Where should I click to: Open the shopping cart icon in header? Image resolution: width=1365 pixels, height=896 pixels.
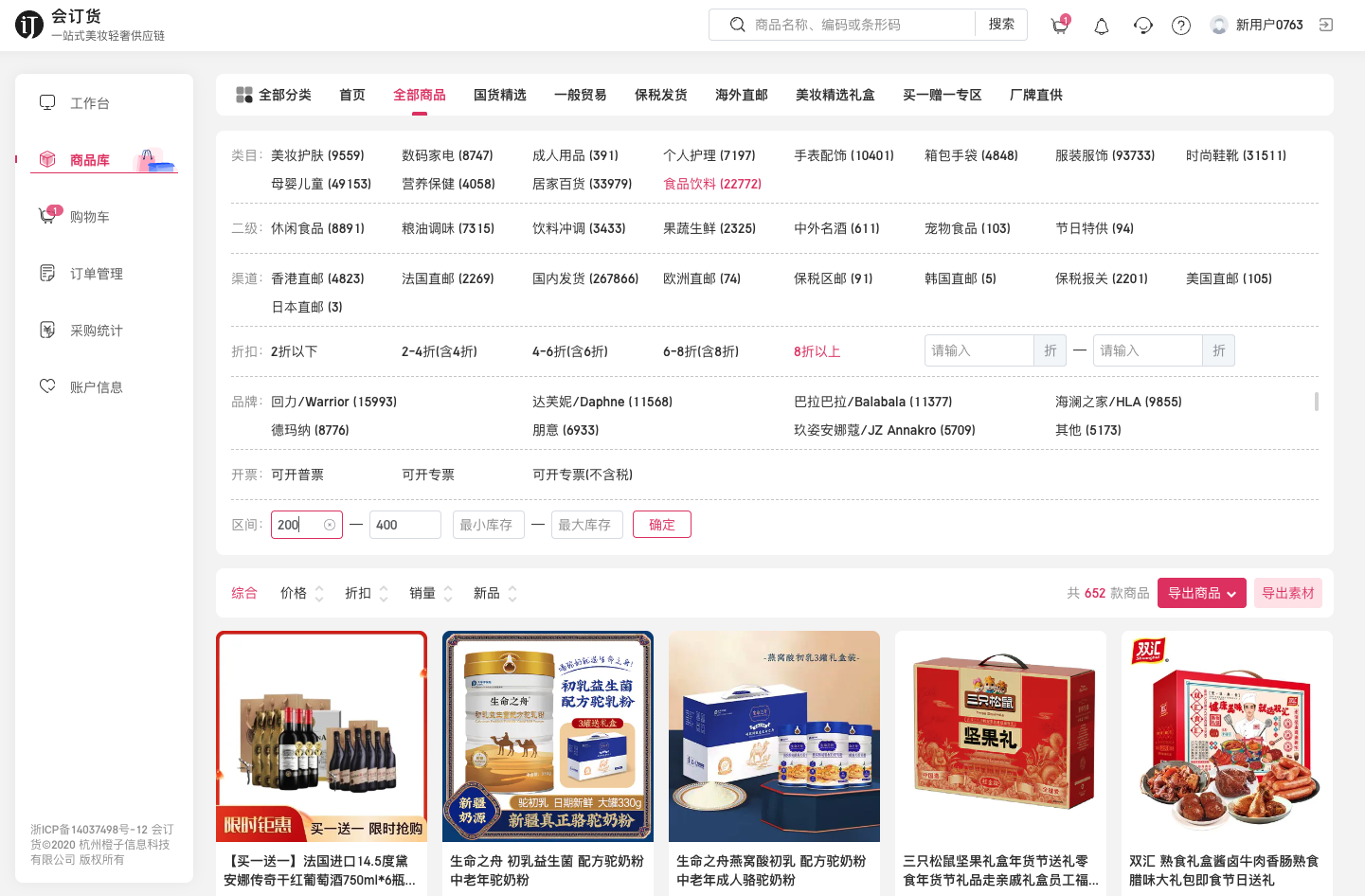coord(1059,26)
